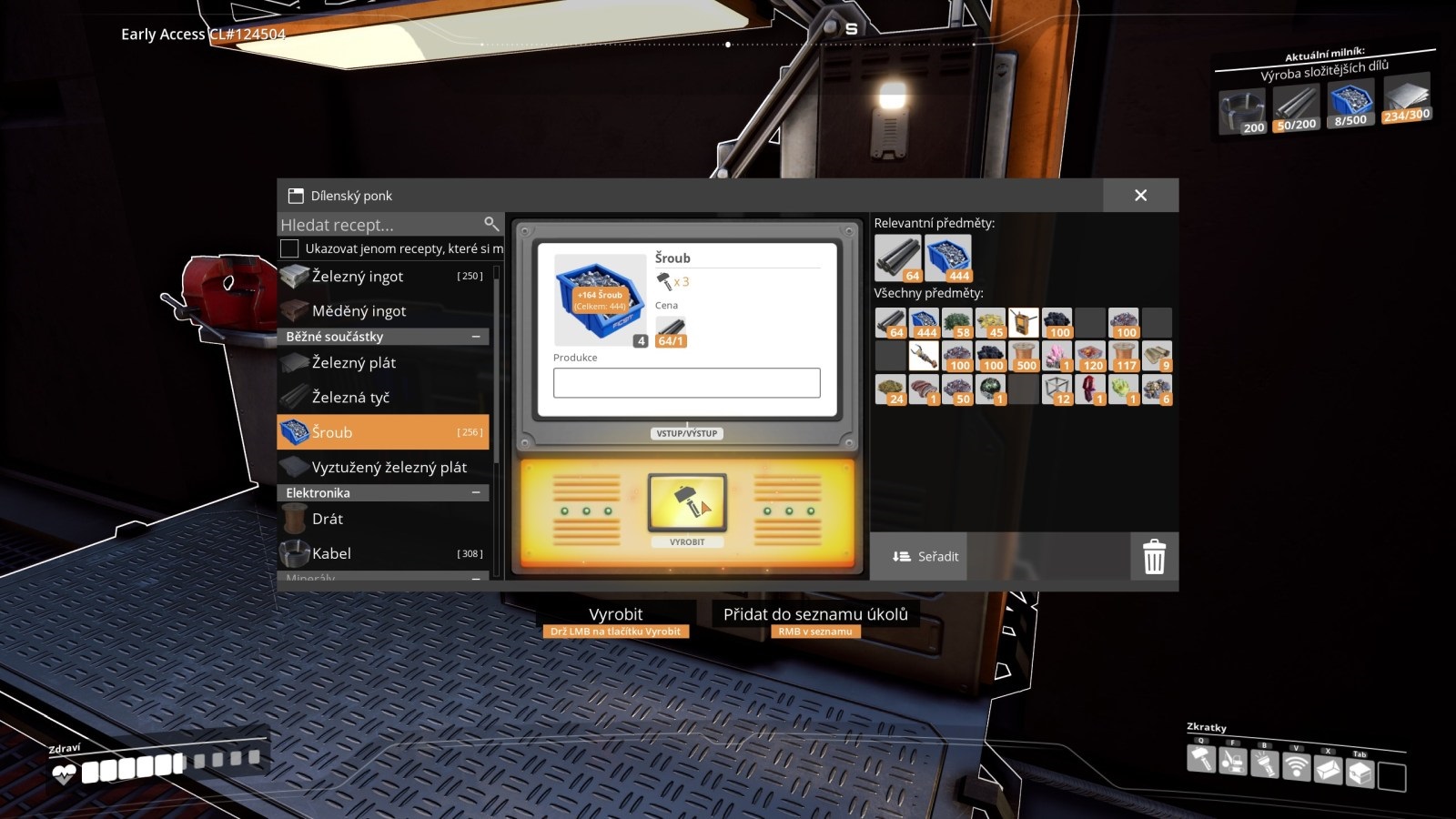Click the build hammer shortcut icon
Screen dimensions: 1456x819
point(1201,758)
